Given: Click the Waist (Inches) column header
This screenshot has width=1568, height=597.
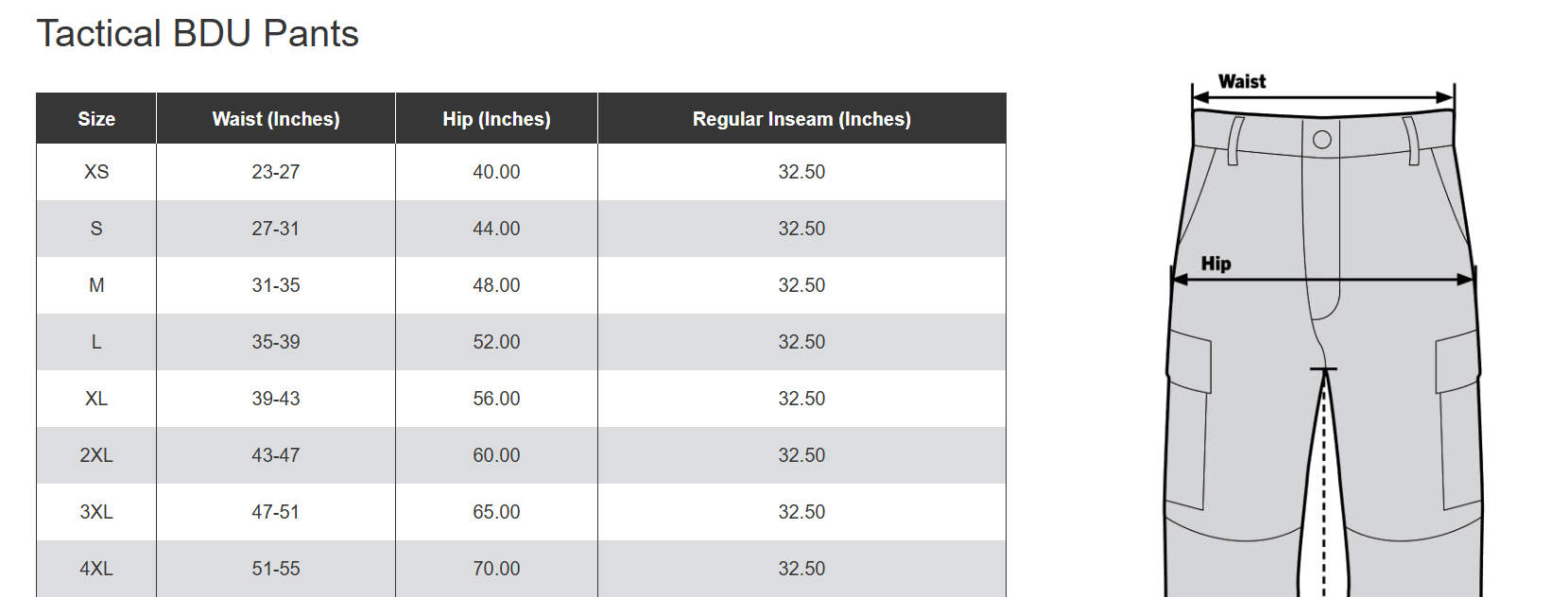Looking at the screenshot, I should (x=276, y=119).
